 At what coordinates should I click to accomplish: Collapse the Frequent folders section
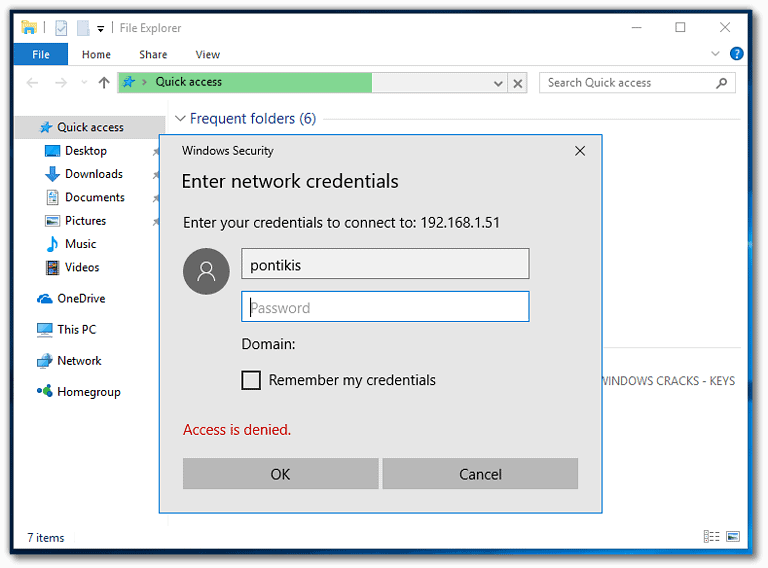coord(180,119)
